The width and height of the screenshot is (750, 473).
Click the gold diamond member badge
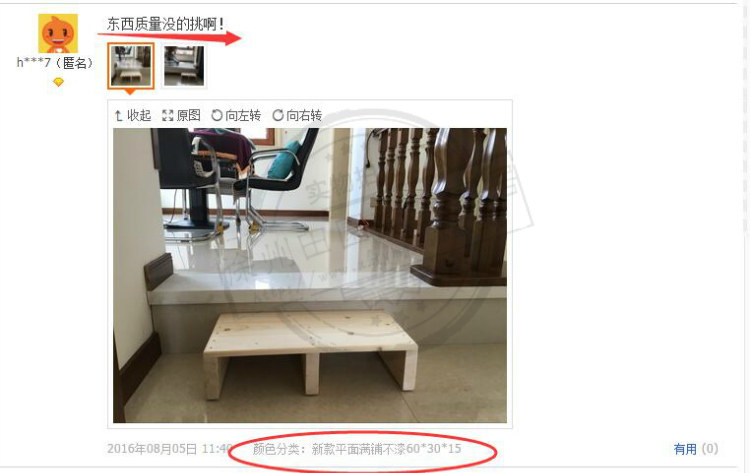pos(58,83)
